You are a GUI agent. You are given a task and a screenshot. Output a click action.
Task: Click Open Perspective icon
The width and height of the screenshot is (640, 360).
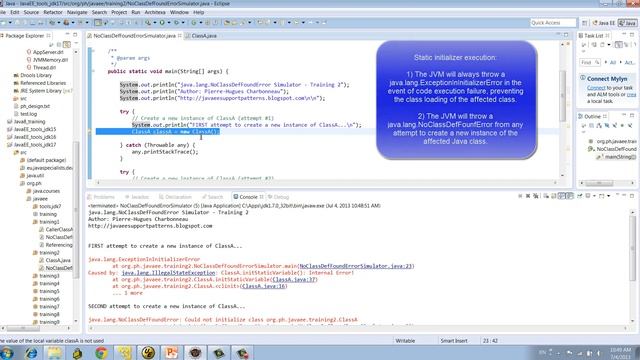(584, 23)
